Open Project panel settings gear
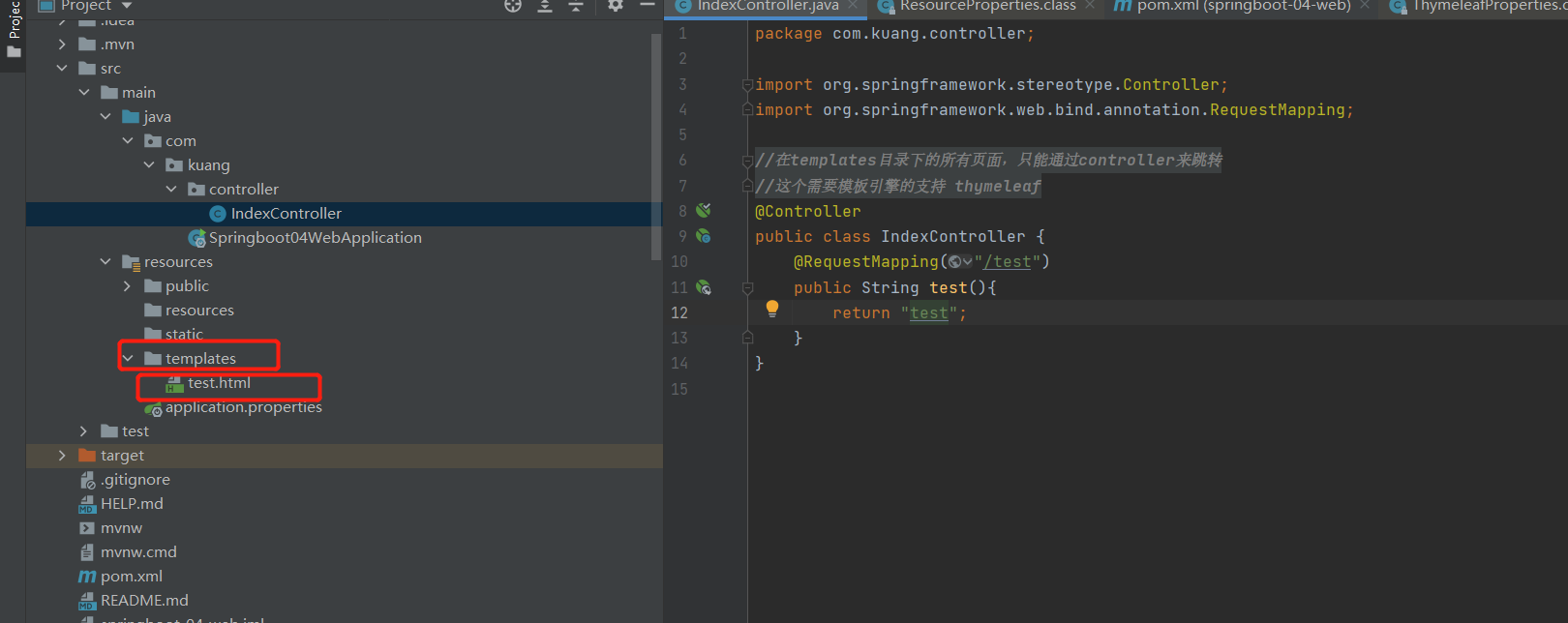The image size is (1568, 623). [x=616, y=5]
